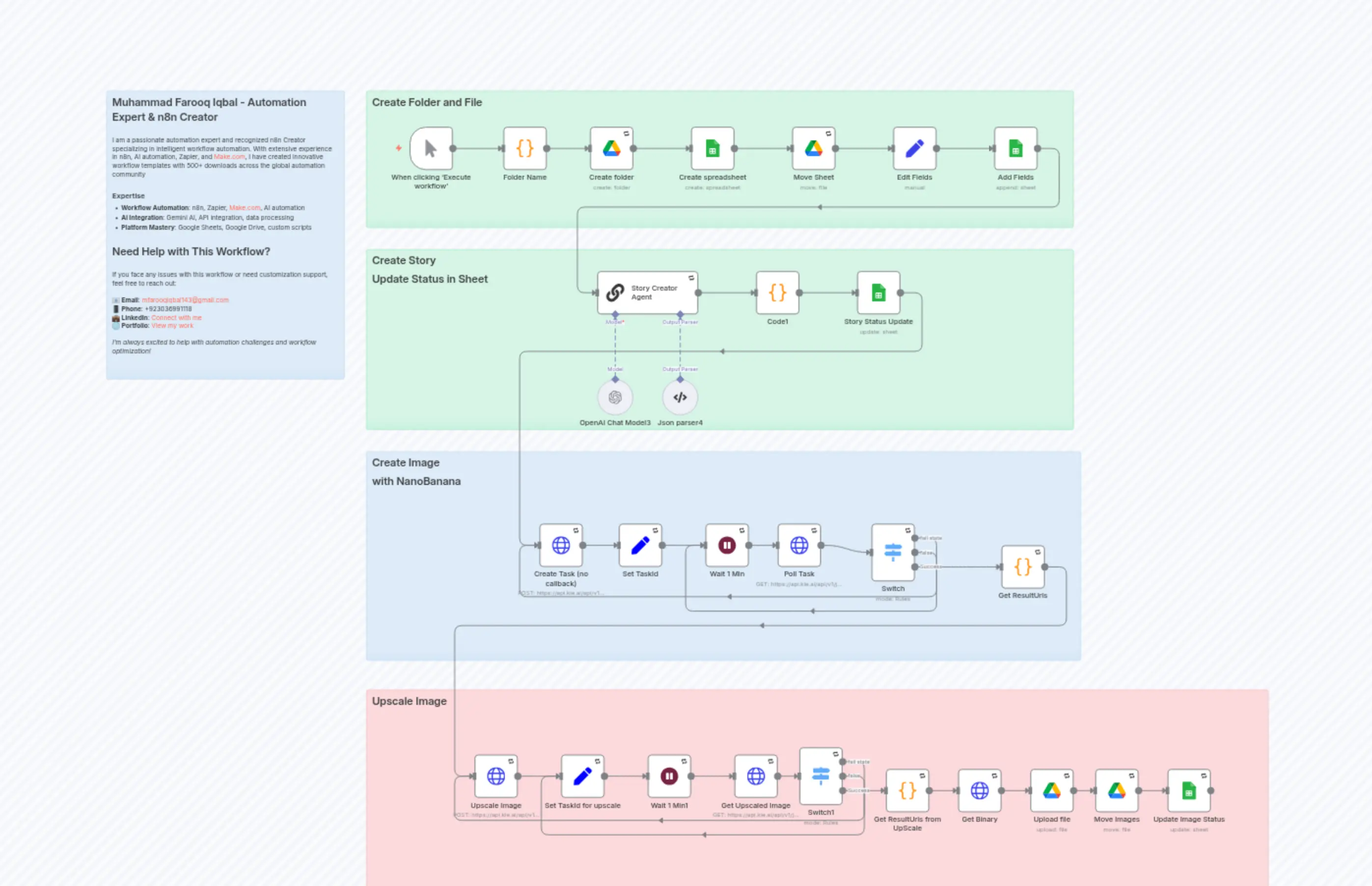Open the Code1 node
The width and height of the screenshot is (1372, 886).
(x=777, y=292)
